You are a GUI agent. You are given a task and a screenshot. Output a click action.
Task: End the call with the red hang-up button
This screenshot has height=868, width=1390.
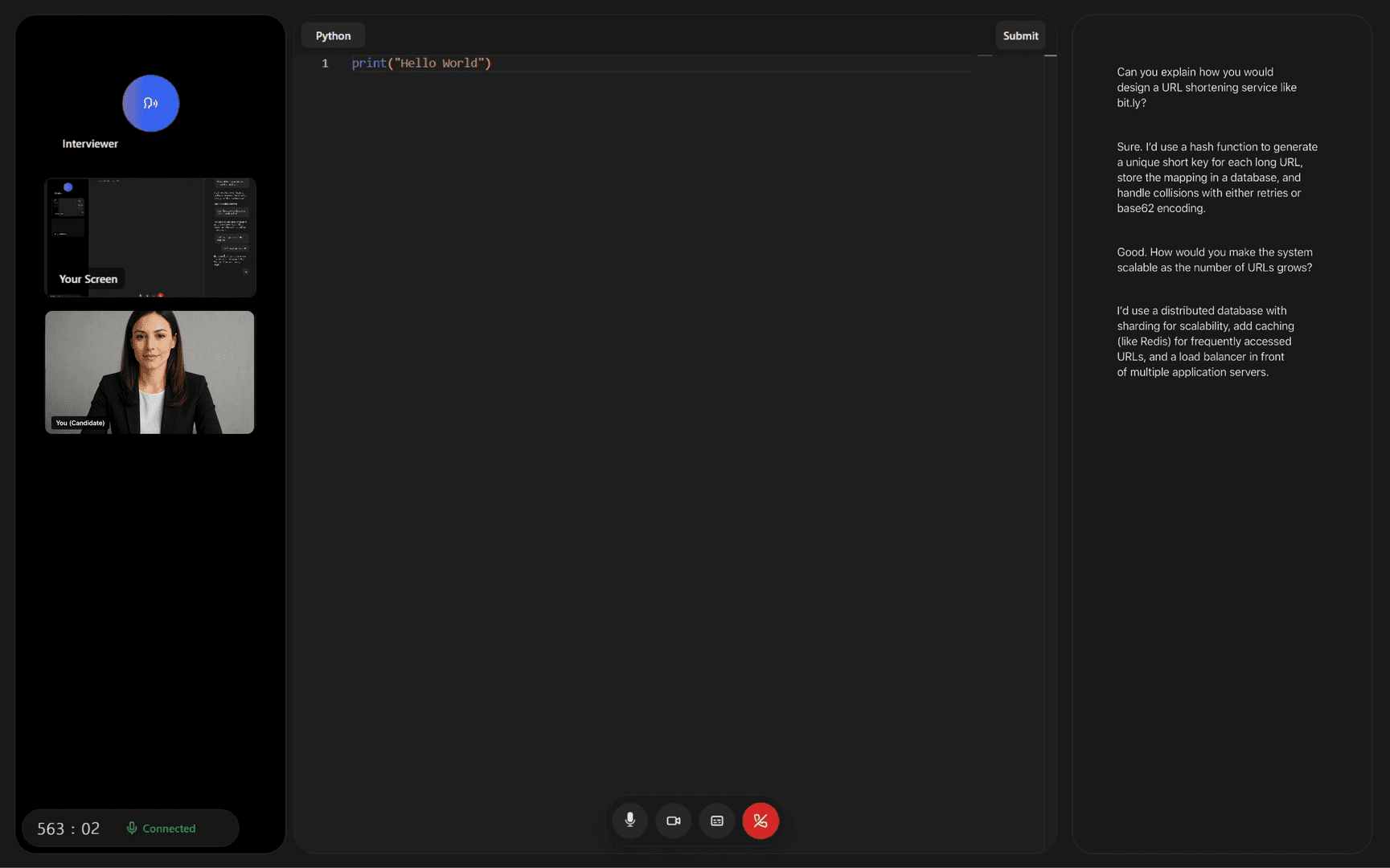(761, 821)
